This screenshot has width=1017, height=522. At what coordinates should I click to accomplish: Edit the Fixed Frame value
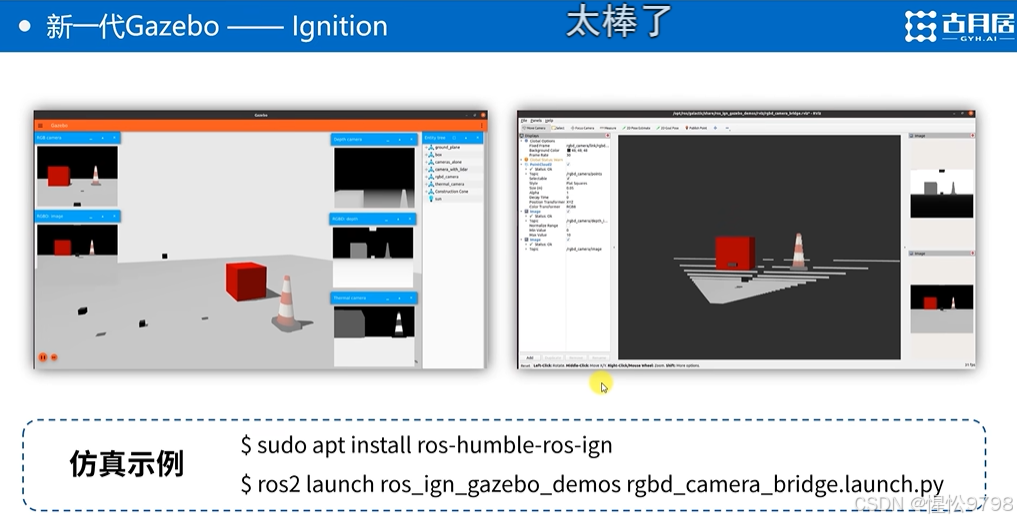pos(587,146)
